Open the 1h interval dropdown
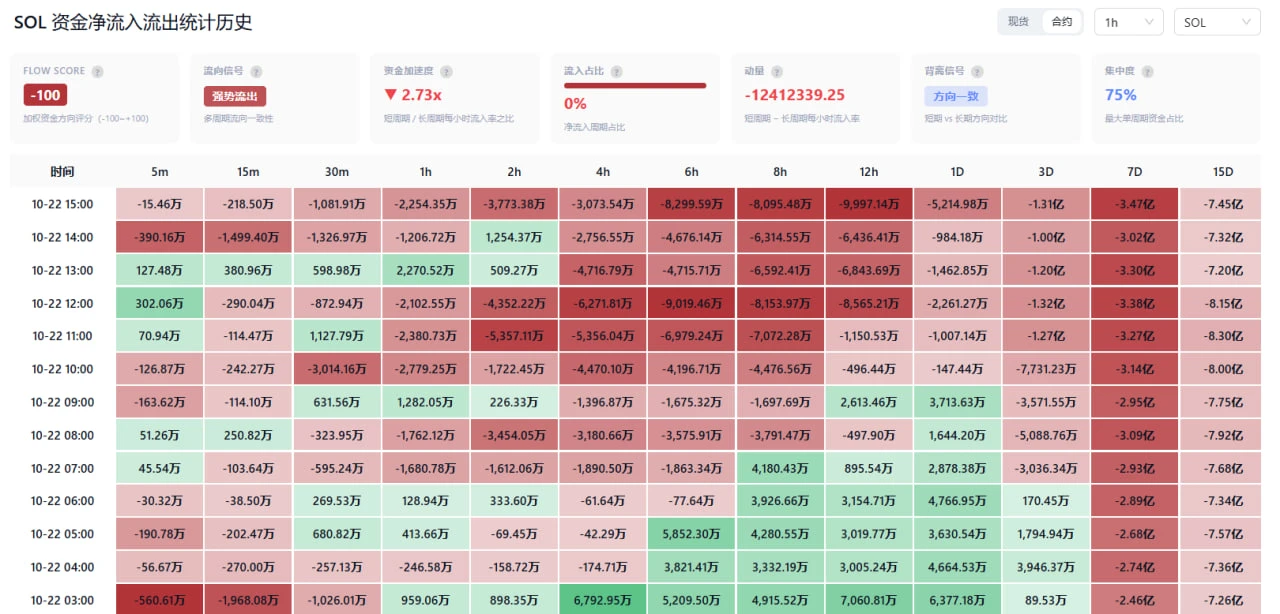 1129,22
